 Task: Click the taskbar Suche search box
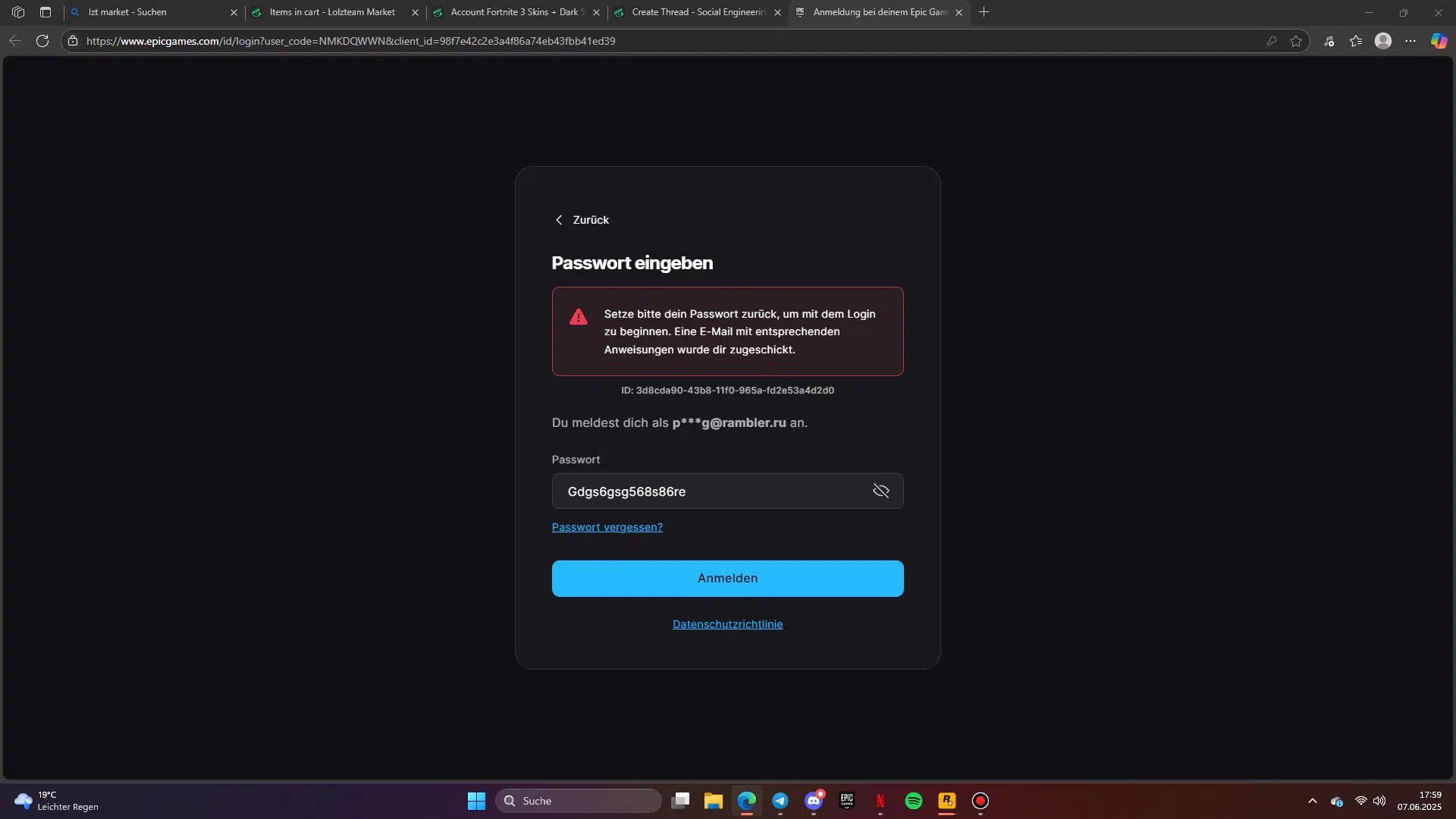pyautogui.click(x=579, y=801)
